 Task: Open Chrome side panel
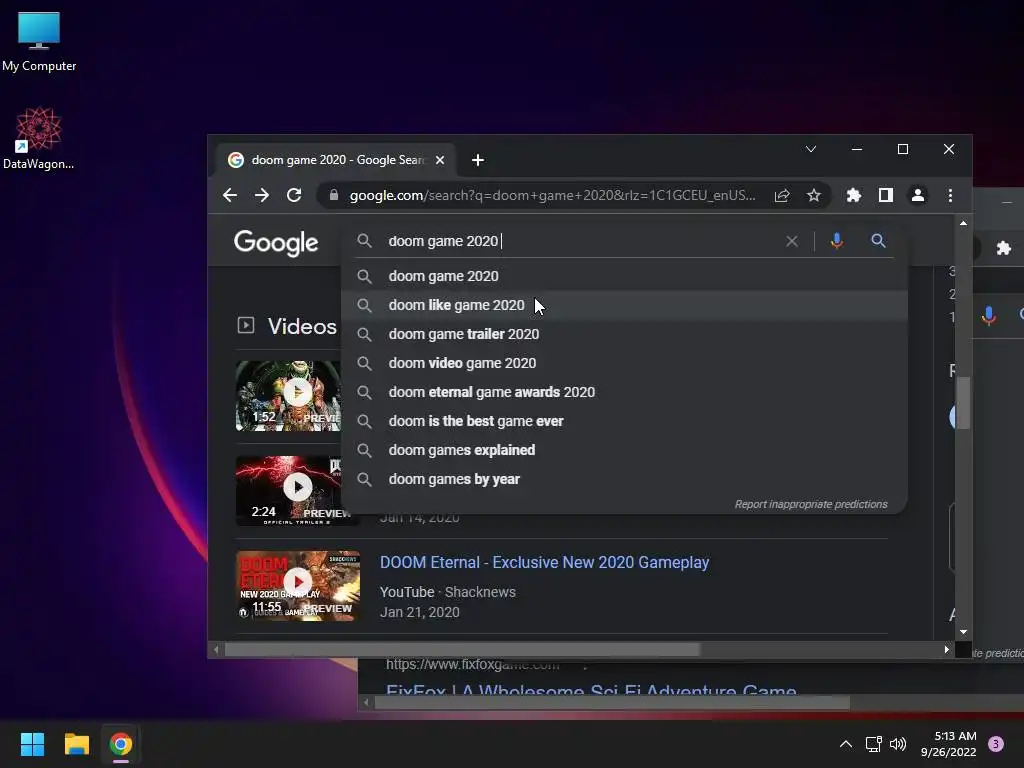pos(886,195)
